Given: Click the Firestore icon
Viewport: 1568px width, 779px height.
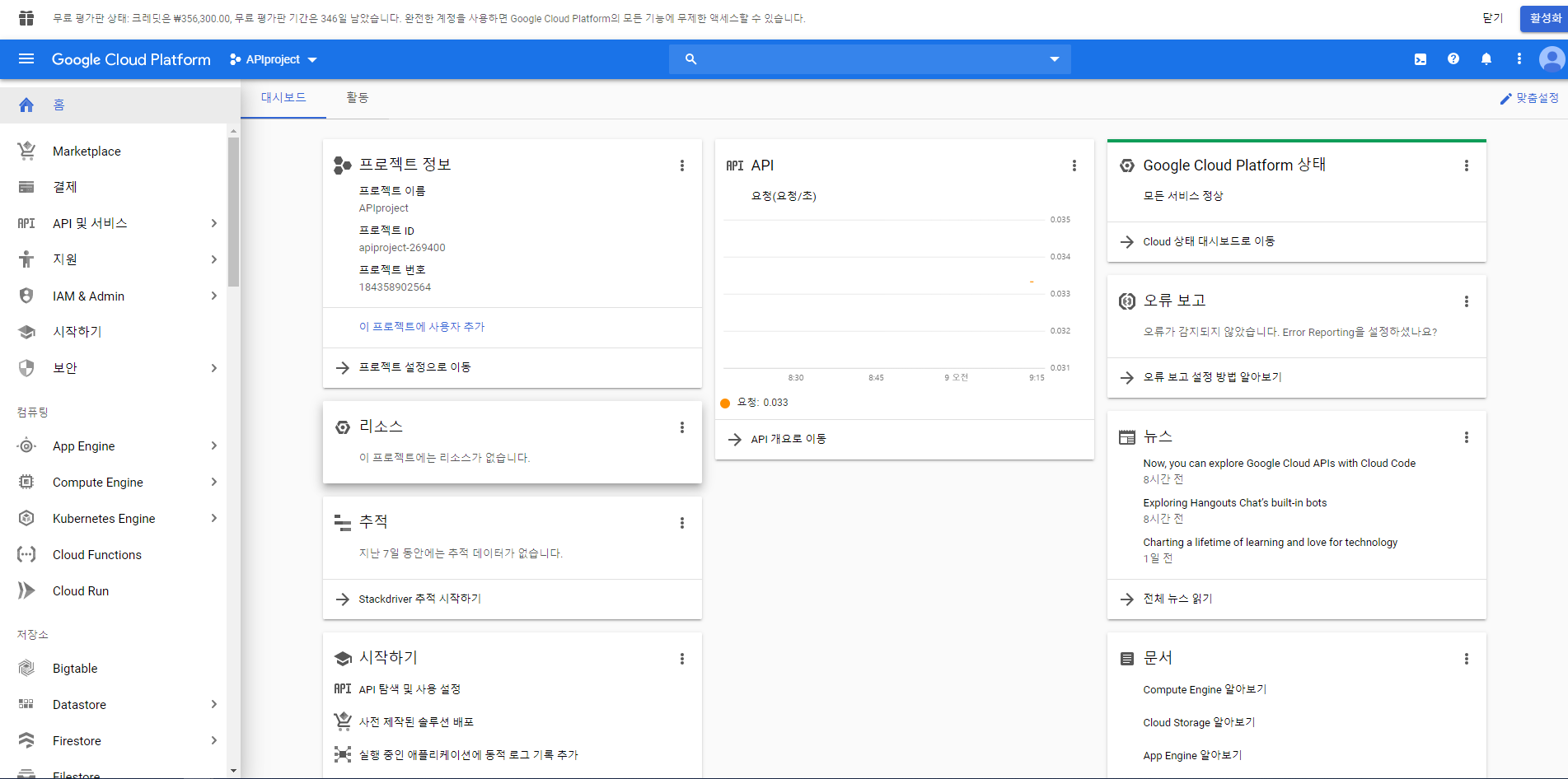Looking at the screenshot, I should tap(26, 740).
